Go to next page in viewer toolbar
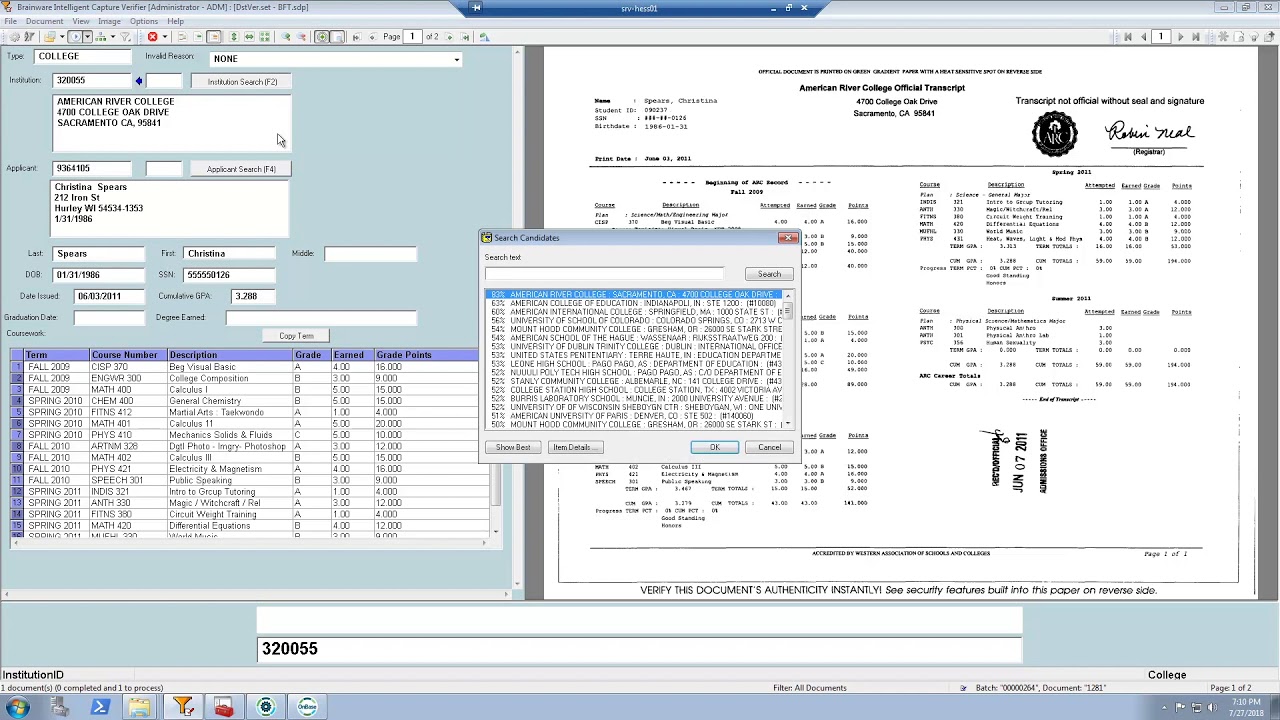Image resolution: width=1280 pixels, height=720 pixels. tap(1181, 37)
